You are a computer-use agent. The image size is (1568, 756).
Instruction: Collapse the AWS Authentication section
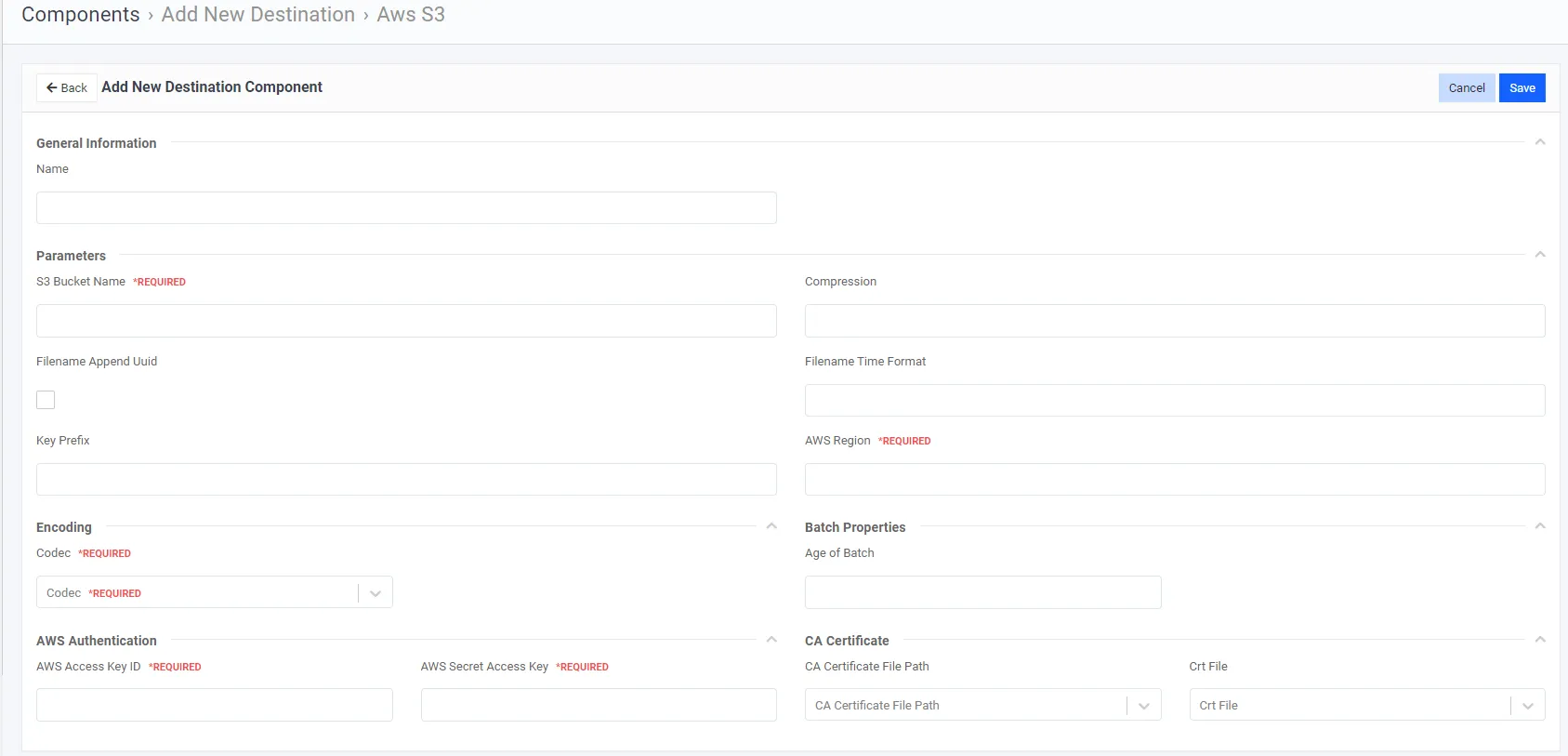pyautogui.click(x=771, y=640)
